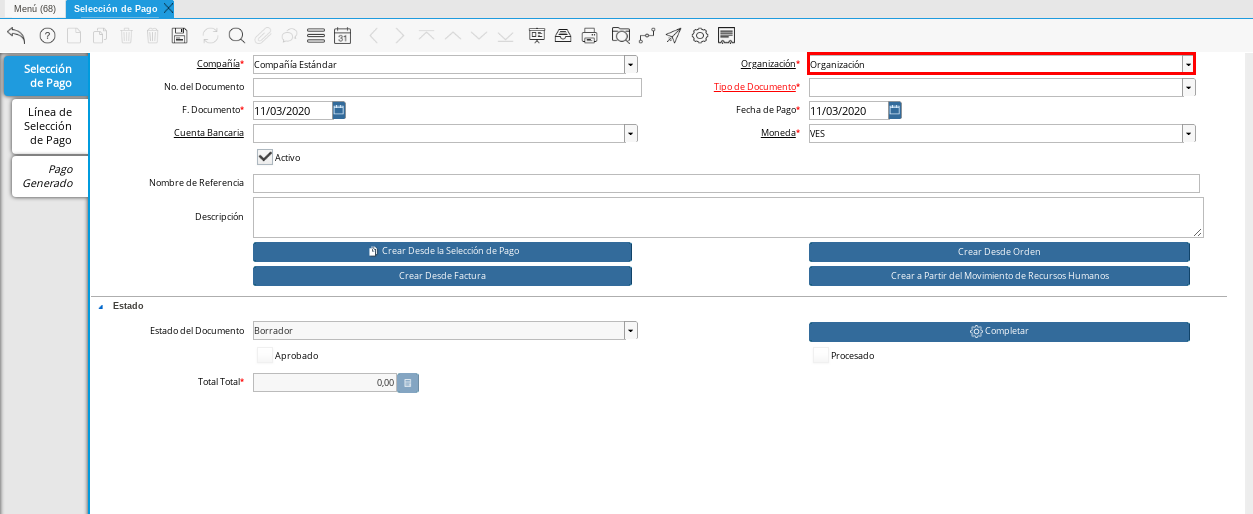Click the Tipo de Documento label link
The height and width of the screenshot is (514, 1253).
click(x=754, y=87)
